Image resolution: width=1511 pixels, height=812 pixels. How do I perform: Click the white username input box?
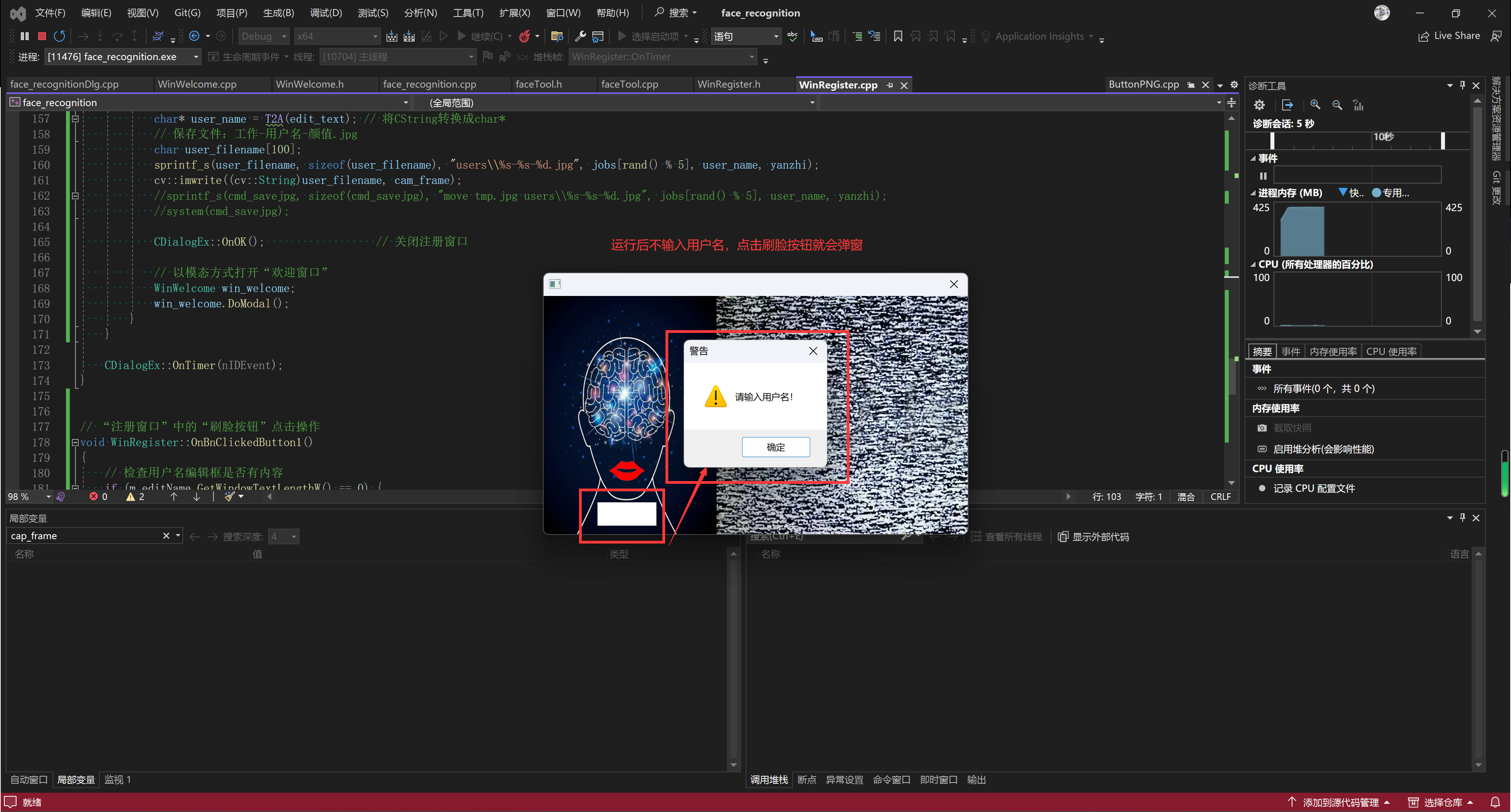(x=627, y=514)
